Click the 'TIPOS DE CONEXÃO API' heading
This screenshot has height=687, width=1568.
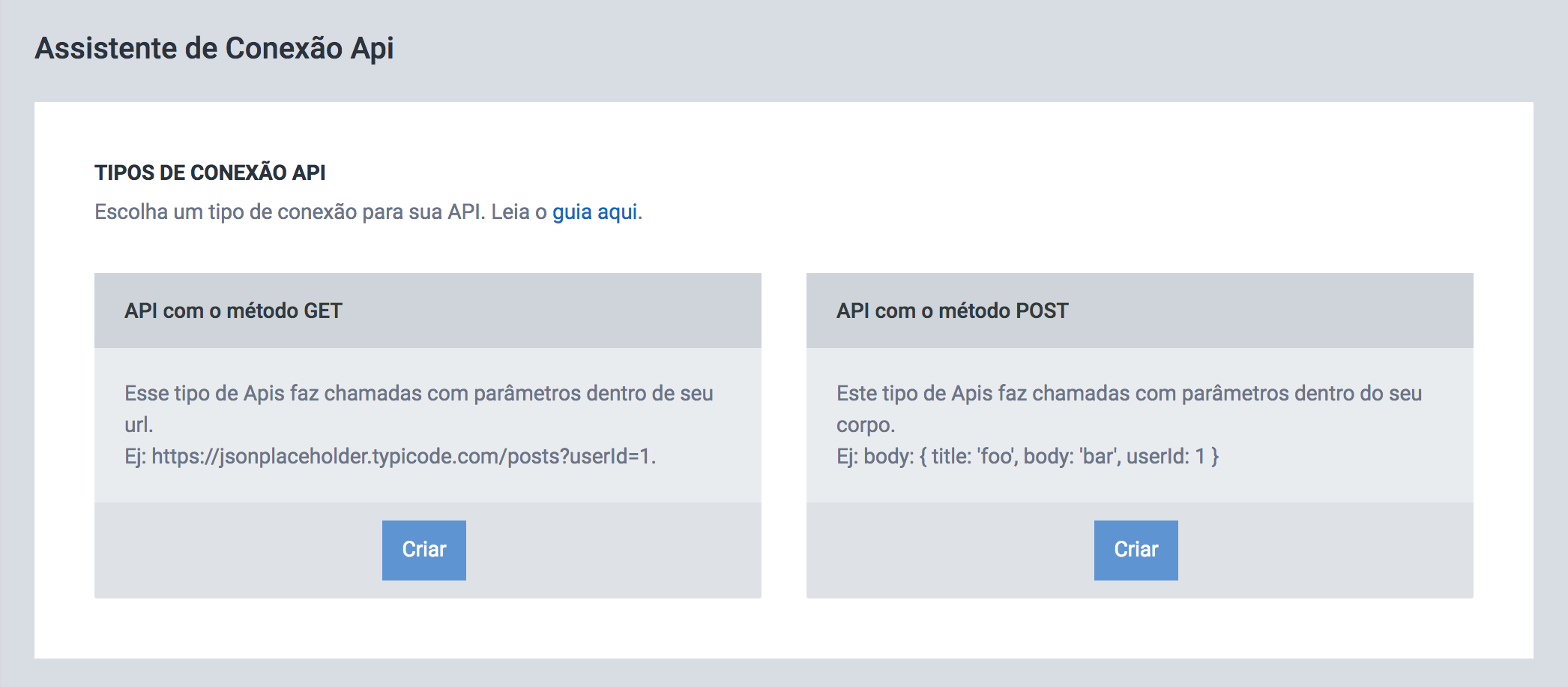pos(210,172)
